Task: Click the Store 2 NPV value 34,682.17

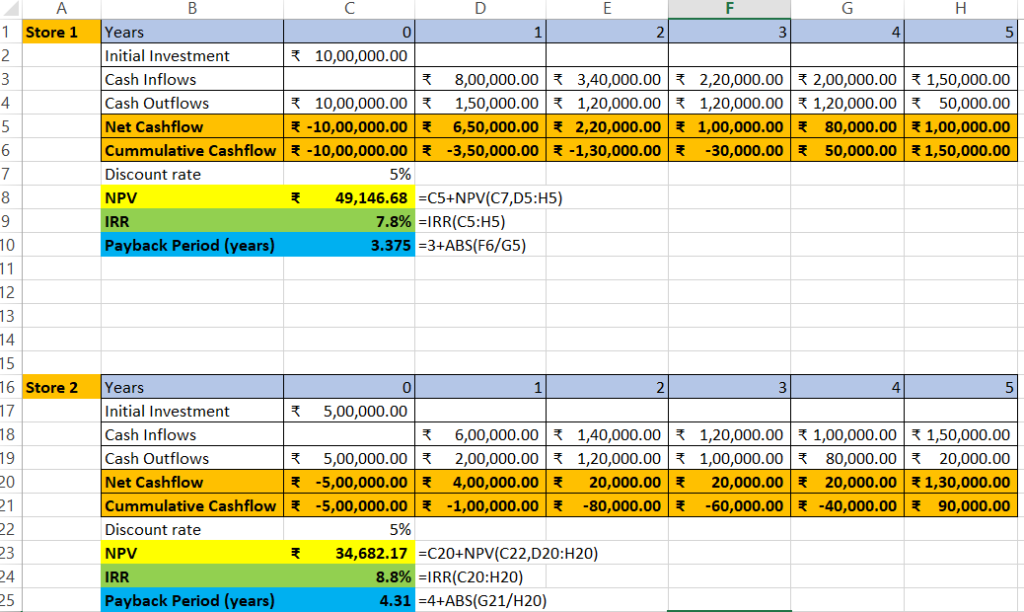Action: pyautogui.click(x=348, y=553)
